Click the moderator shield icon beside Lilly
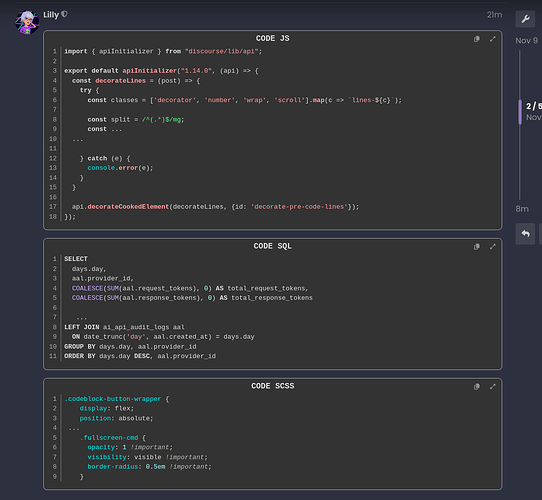This screenshot has height=500, width=542. [64, 14]
